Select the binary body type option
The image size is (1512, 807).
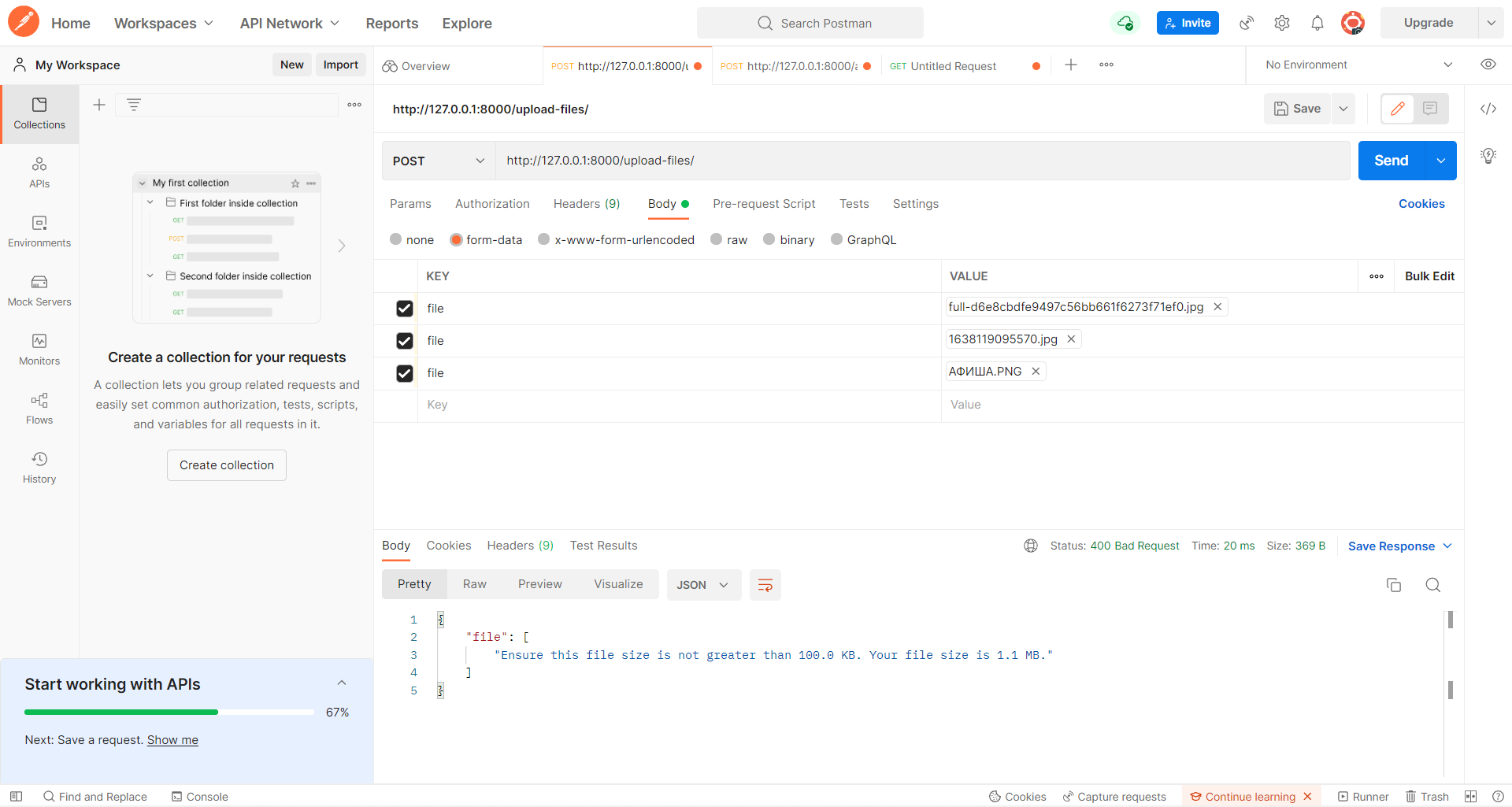[x=769, y=239]
